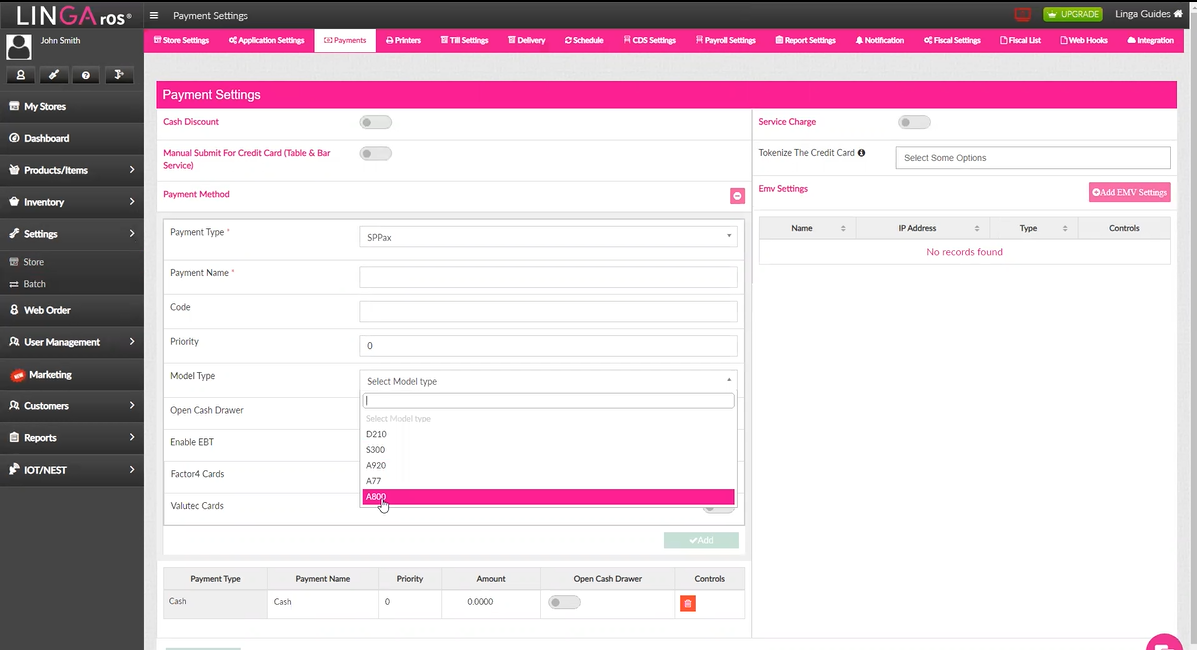Image resolution: width=1197 pixels, height=650 pixels.
Task: Open the chat bubble icon
Action: pos(1164,643)
